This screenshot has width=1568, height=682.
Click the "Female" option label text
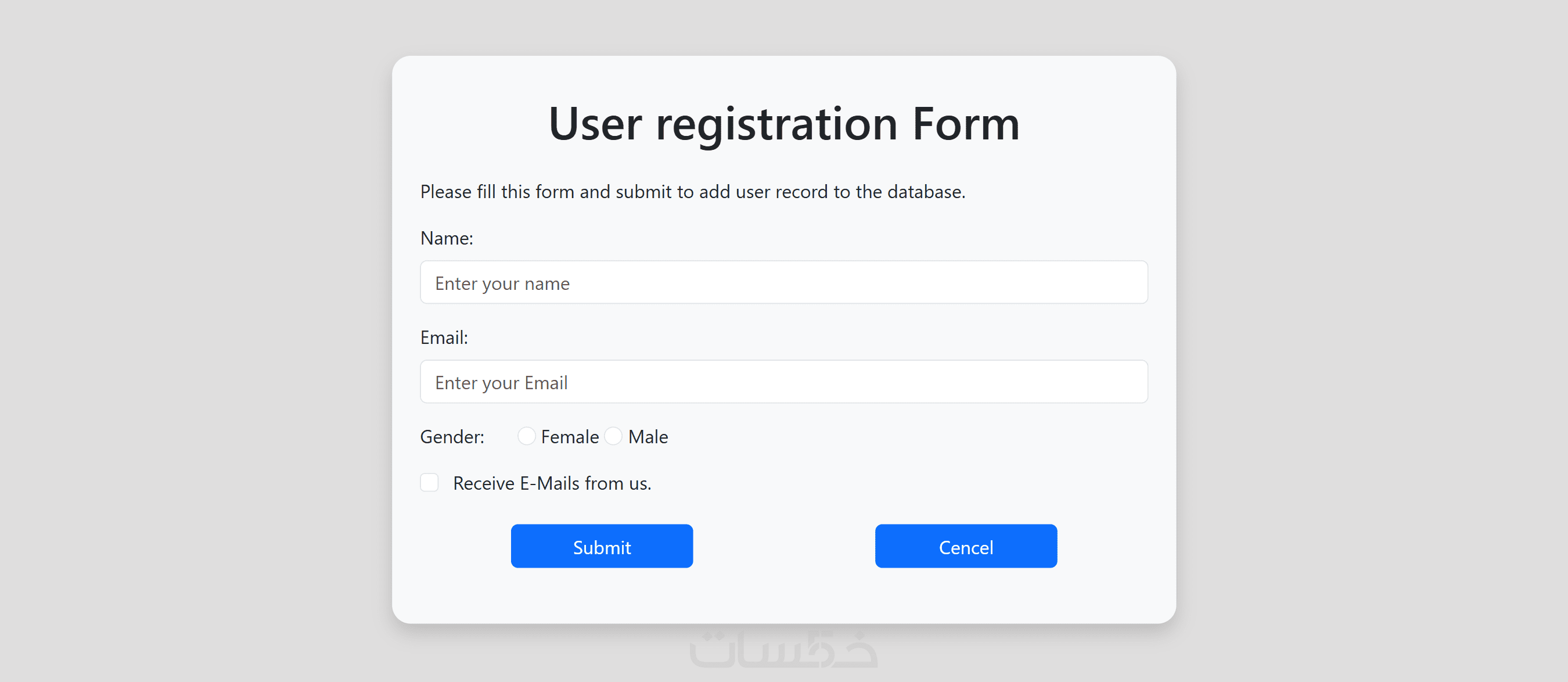[x=570, y=437]
